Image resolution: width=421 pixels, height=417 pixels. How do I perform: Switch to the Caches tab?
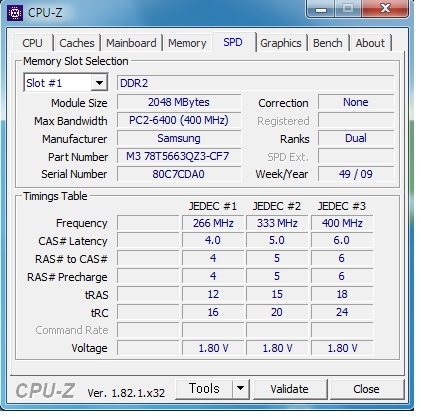pos(77,43)
